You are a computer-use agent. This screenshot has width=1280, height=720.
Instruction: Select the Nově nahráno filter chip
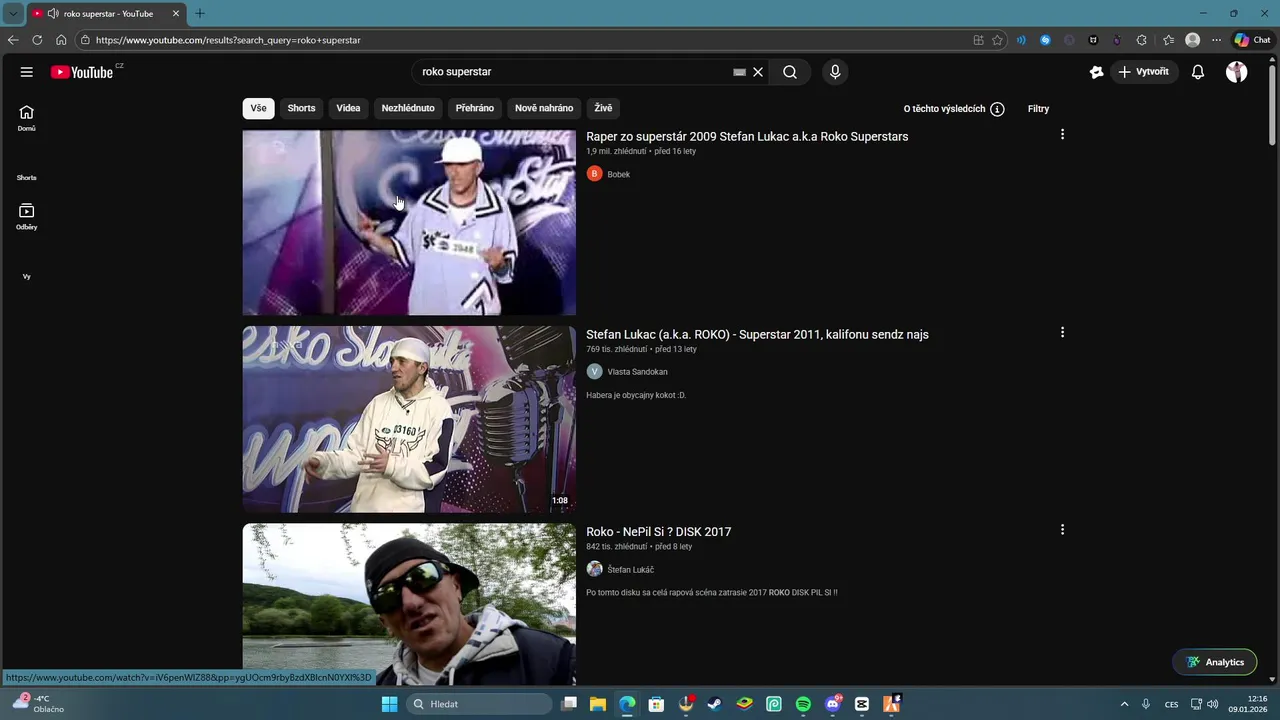coord(544,108)
